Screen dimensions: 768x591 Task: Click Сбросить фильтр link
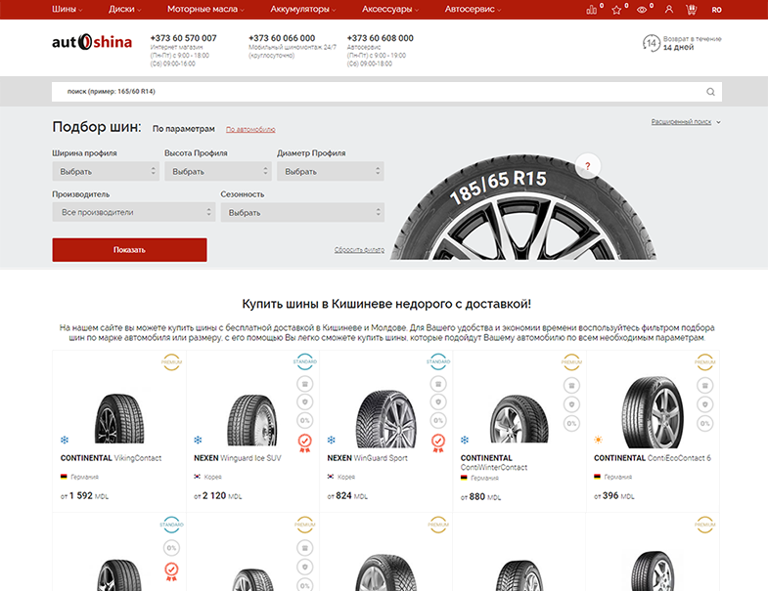point(359,250)
